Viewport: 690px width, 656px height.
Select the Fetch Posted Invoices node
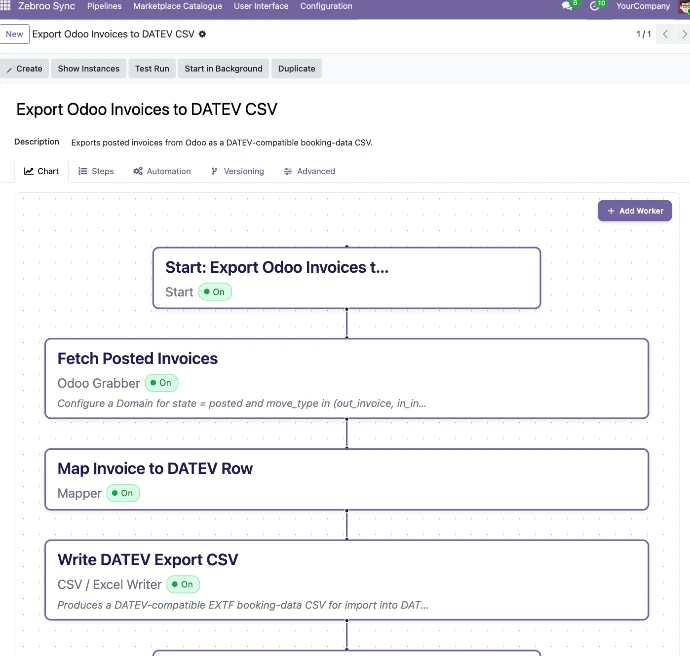pyautogui.click(x=347, y=378)
